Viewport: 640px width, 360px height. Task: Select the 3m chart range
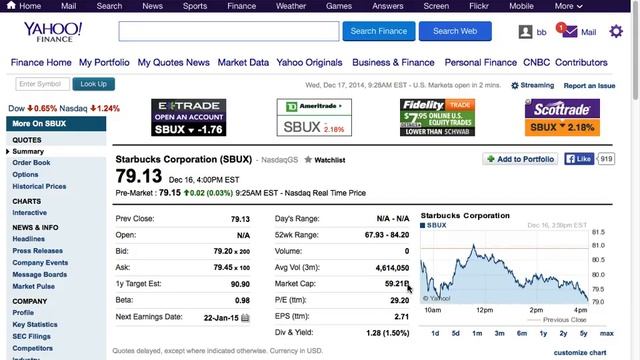point(500,333)
